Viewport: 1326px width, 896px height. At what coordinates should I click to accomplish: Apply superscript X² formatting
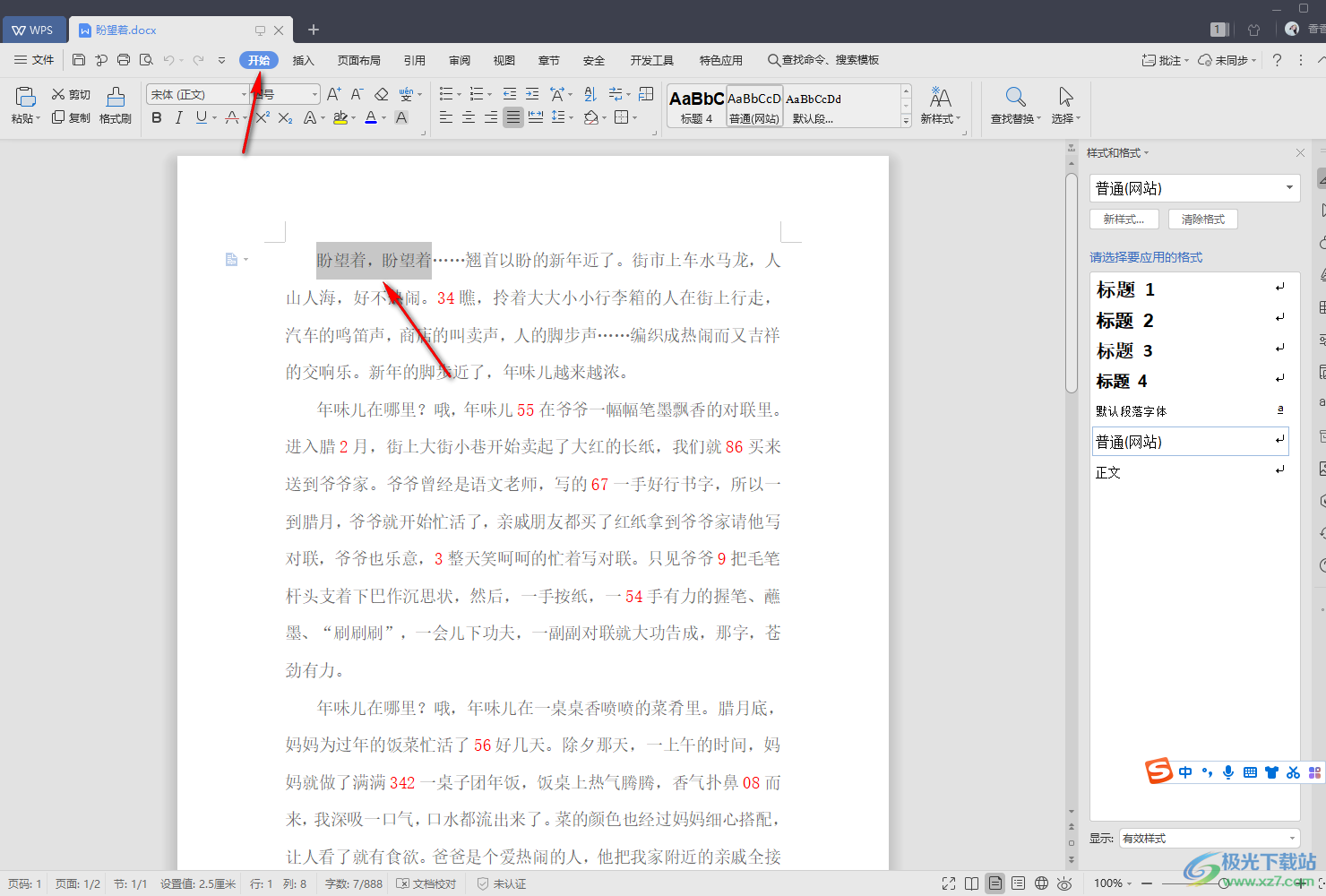point(263,117)
